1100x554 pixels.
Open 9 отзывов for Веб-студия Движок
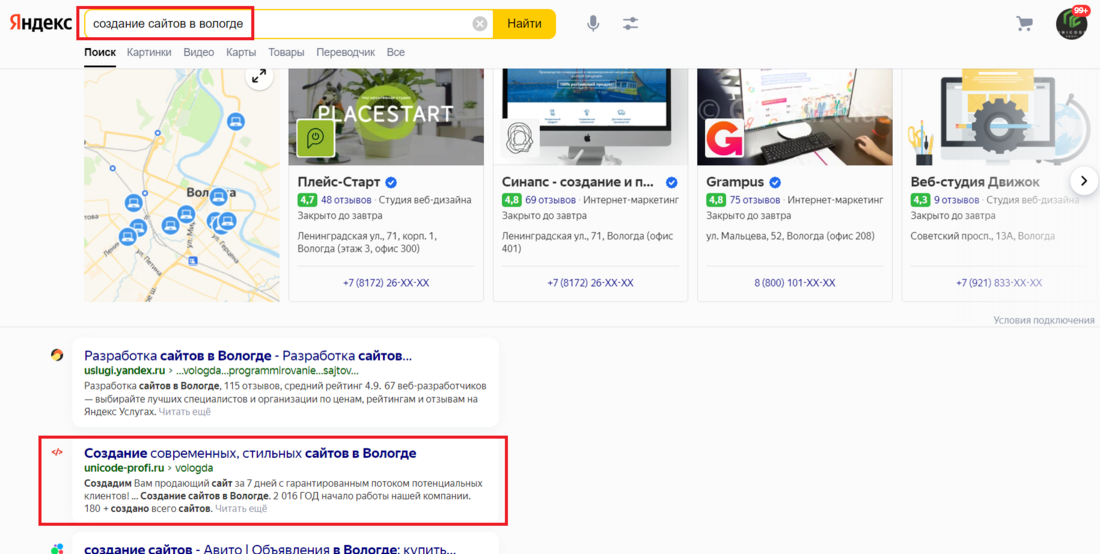point(956,201)
